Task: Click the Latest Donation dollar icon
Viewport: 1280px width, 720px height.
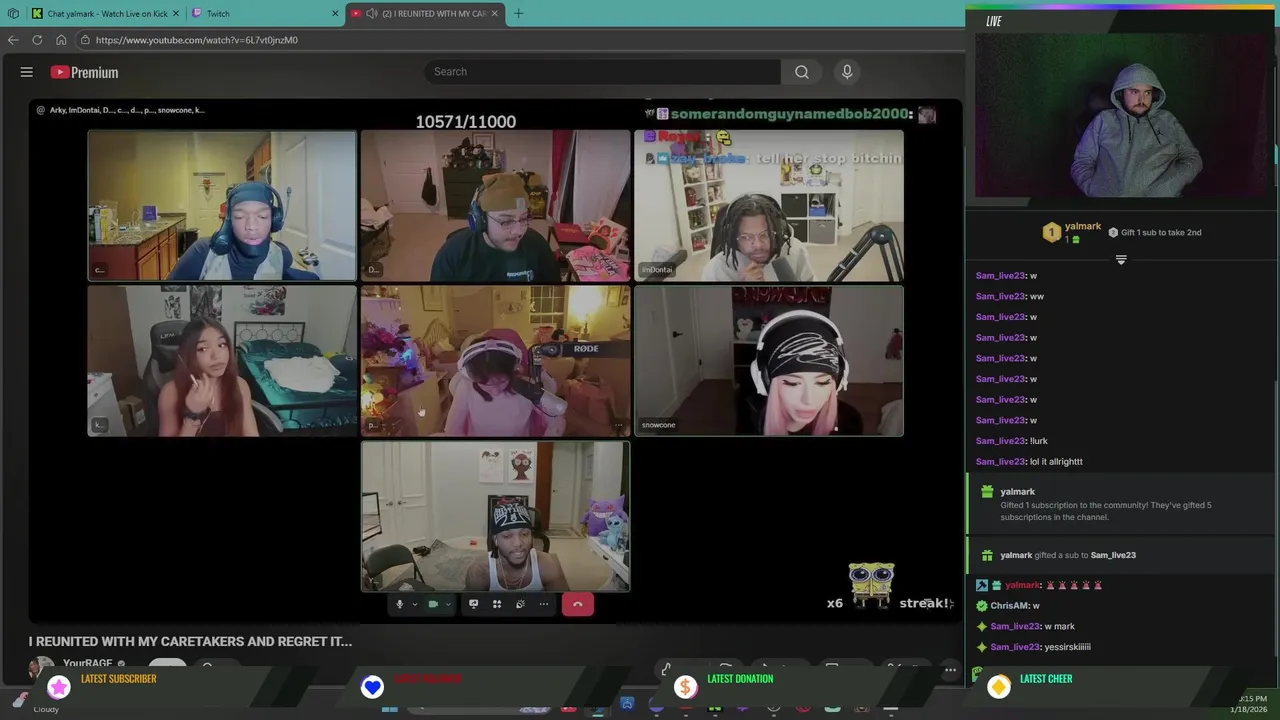Action: (x=685, y=686)
